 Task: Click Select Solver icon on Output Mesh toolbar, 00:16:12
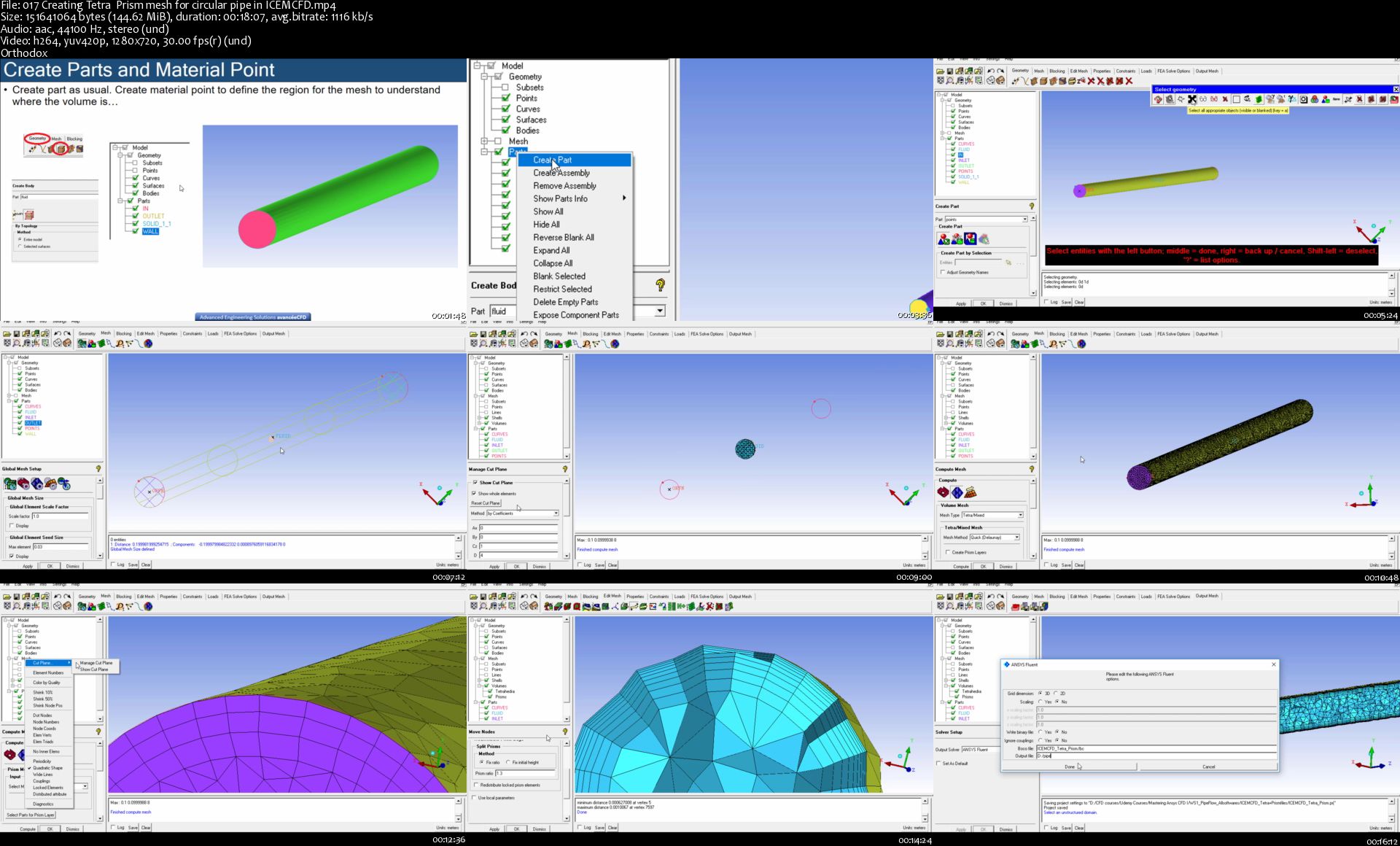[1016, 606]
